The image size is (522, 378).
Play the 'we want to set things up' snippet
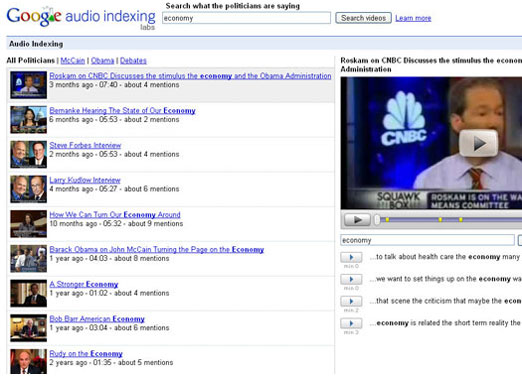click(x=351, y=279)
